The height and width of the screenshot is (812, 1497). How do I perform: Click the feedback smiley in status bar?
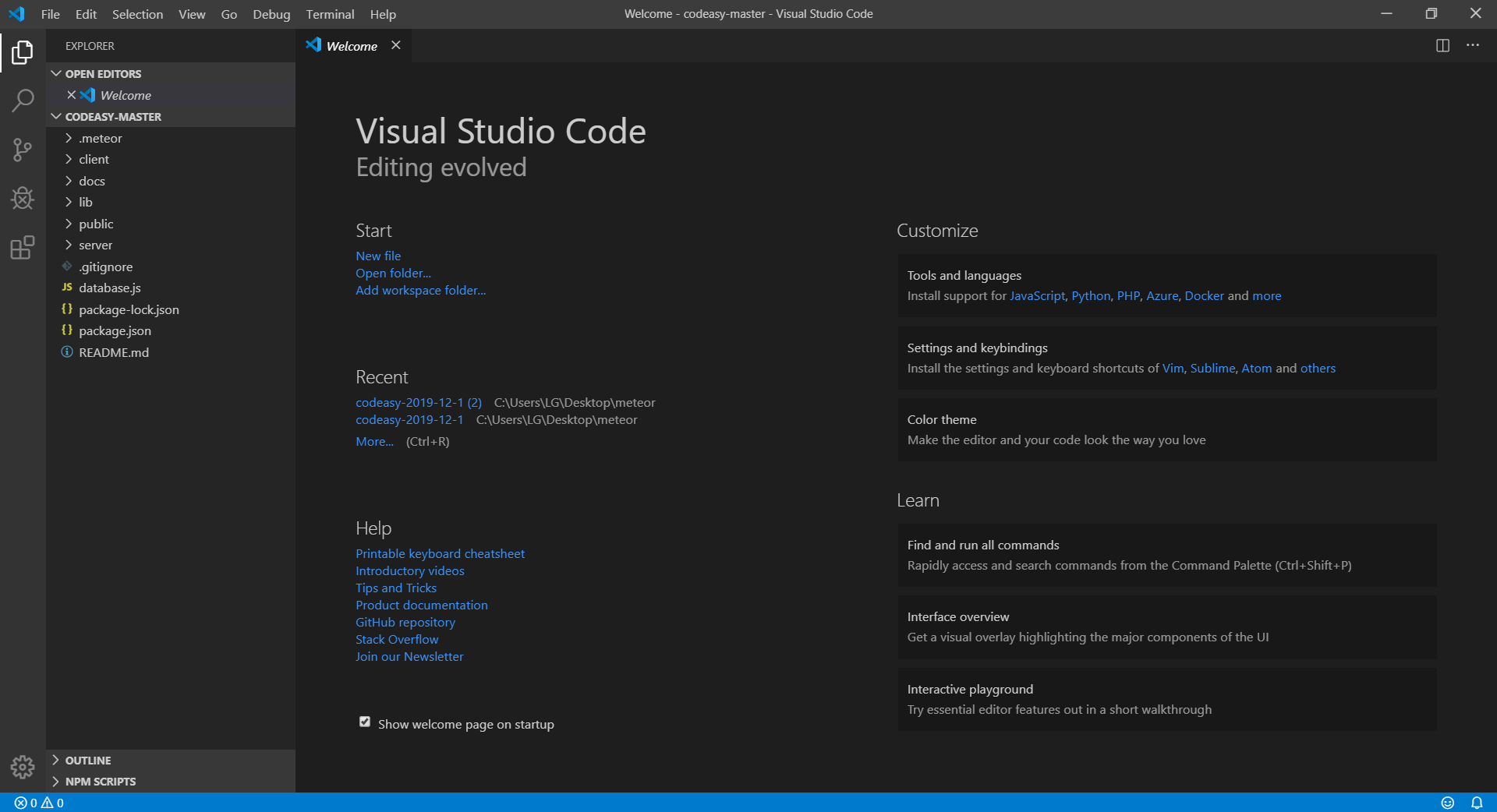(1448, 803)
